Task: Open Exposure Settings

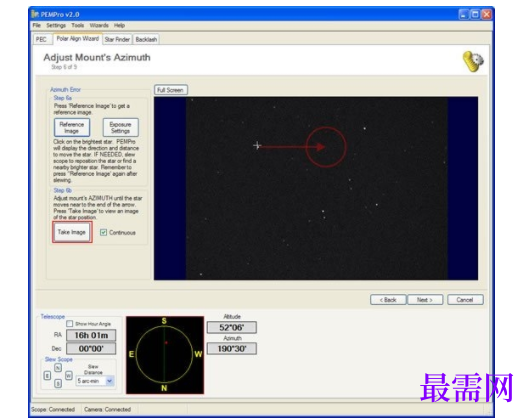Action: click(120, 128)
